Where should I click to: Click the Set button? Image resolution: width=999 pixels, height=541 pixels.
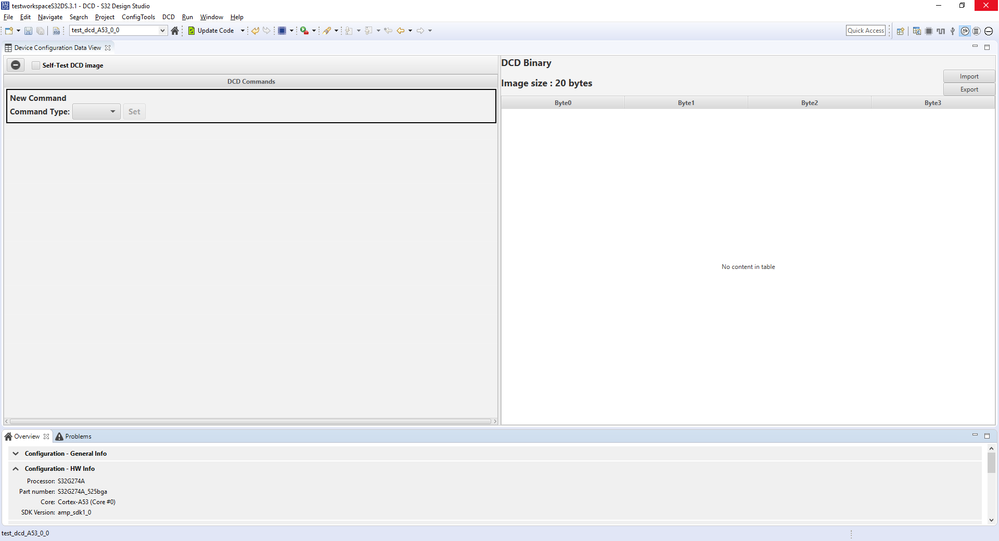pos(134,112)
